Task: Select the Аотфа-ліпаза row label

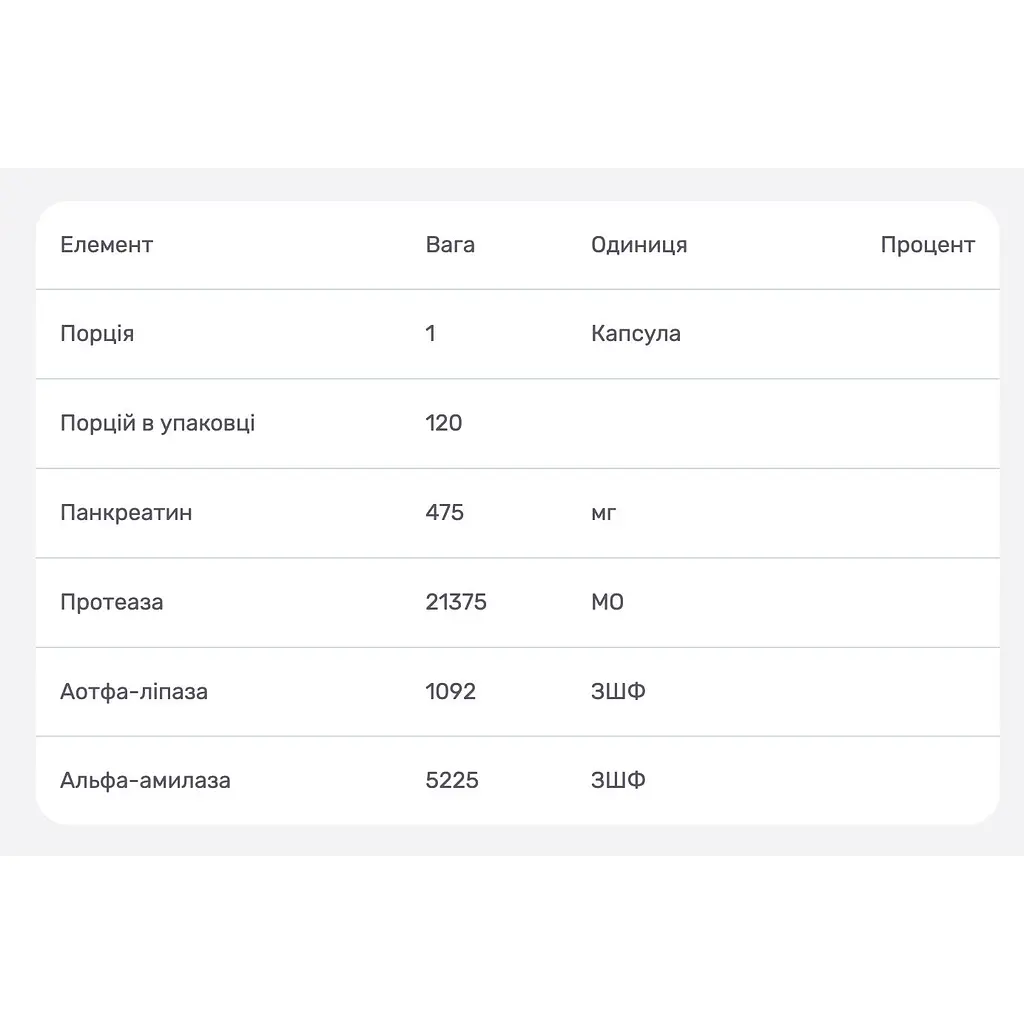Action: coord(134,692)
